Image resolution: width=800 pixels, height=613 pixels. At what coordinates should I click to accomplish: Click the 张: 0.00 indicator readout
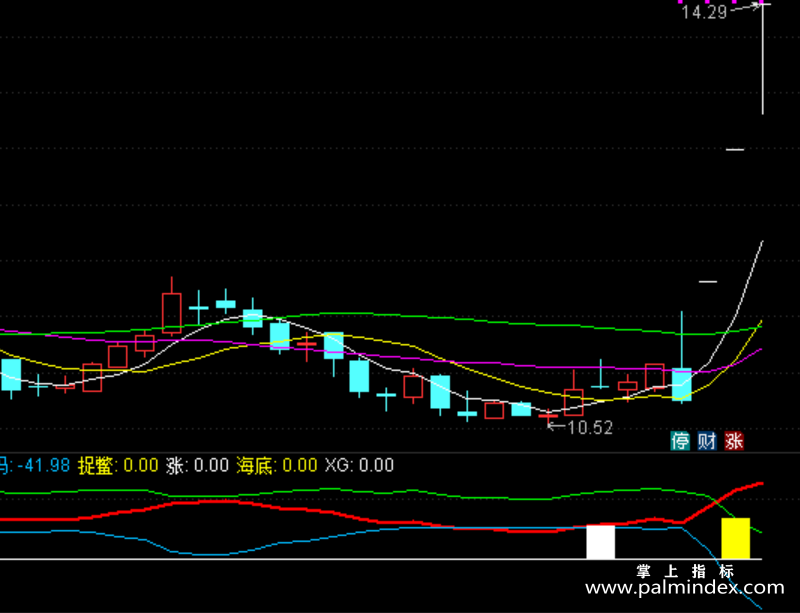197,465
